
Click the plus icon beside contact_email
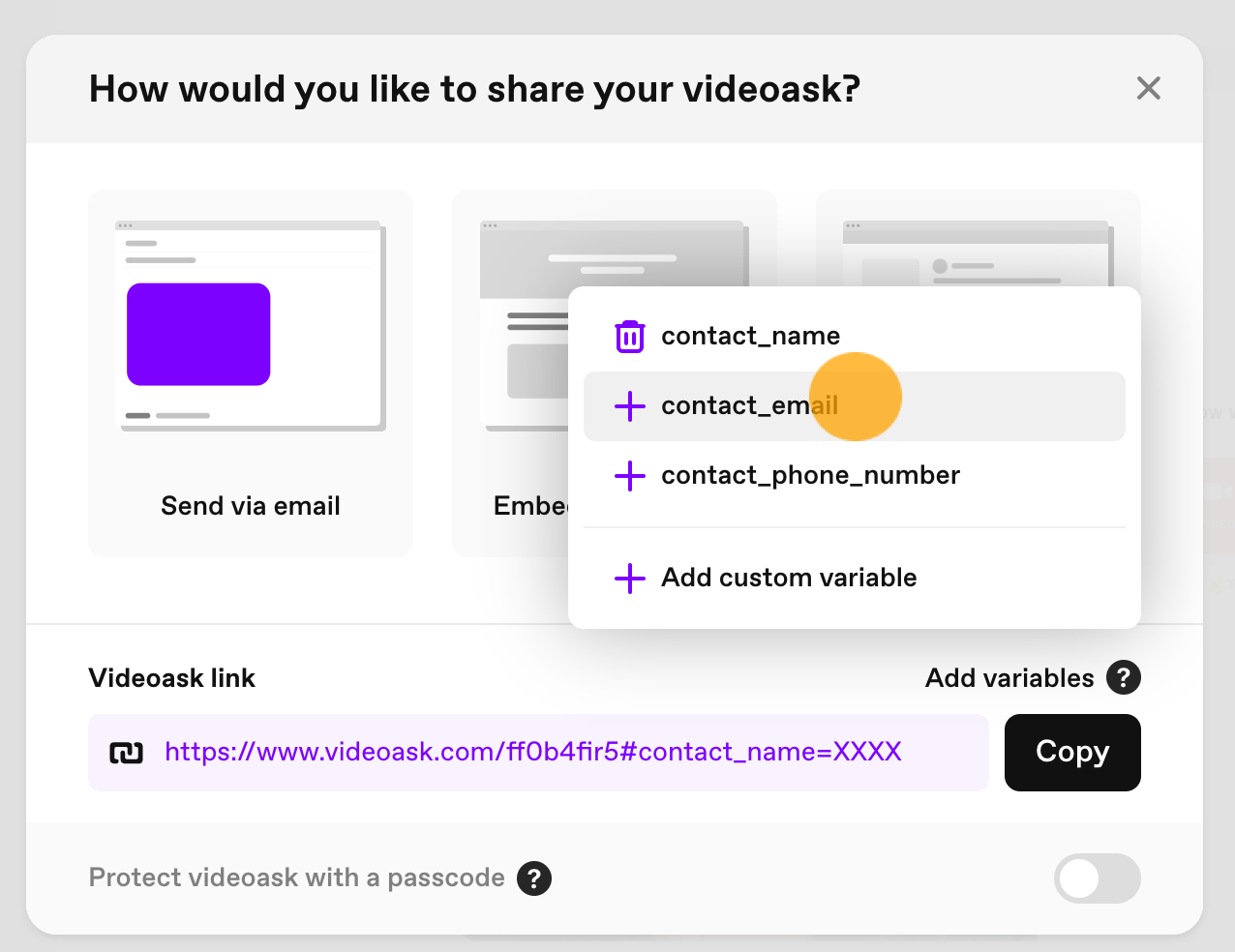click(630, 406)
